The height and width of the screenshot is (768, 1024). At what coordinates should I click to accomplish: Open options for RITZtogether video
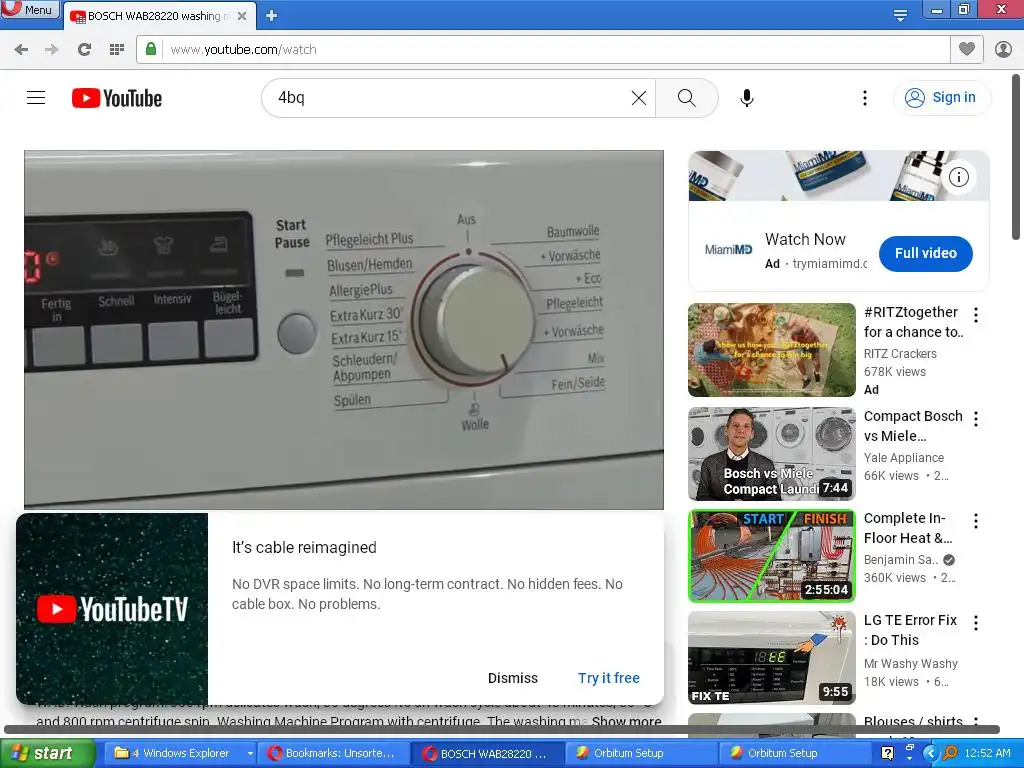tap(976, 315)
